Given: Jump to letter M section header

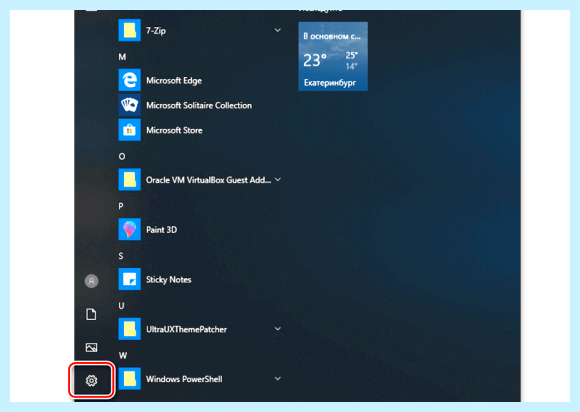Looking at the screenshot, I should 122,57.
